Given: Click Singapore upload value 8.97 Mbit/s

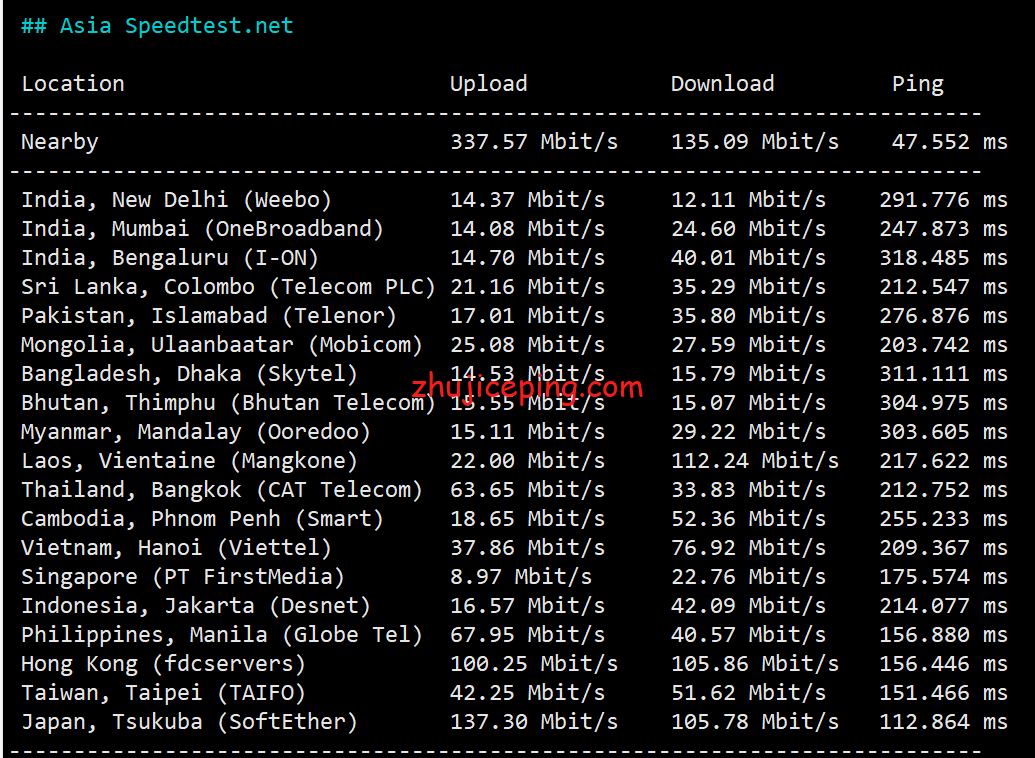Looking at the screenshot, I should pyautogui.click(x=521, y=577).
